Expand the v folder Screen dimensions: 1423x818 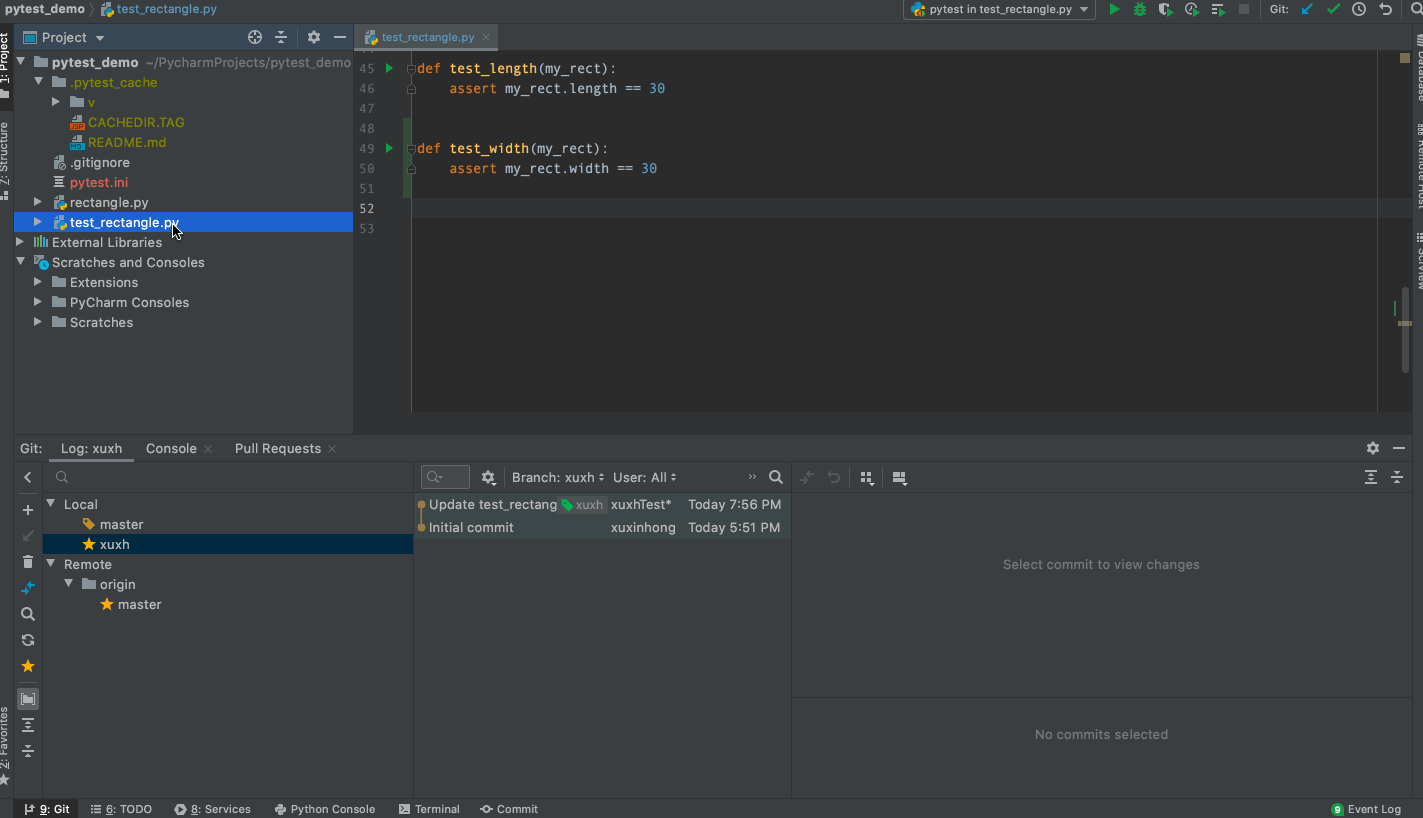pos(58,102)
